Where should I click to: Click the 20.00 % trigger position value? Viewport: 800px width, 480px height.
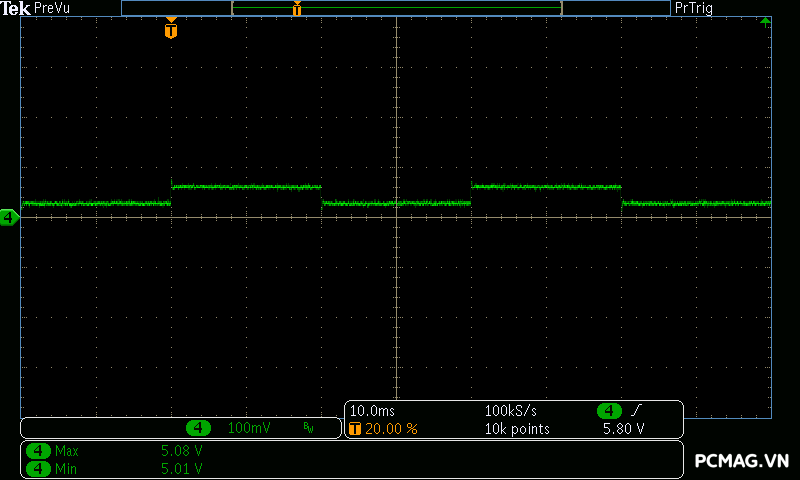point(391,428)
